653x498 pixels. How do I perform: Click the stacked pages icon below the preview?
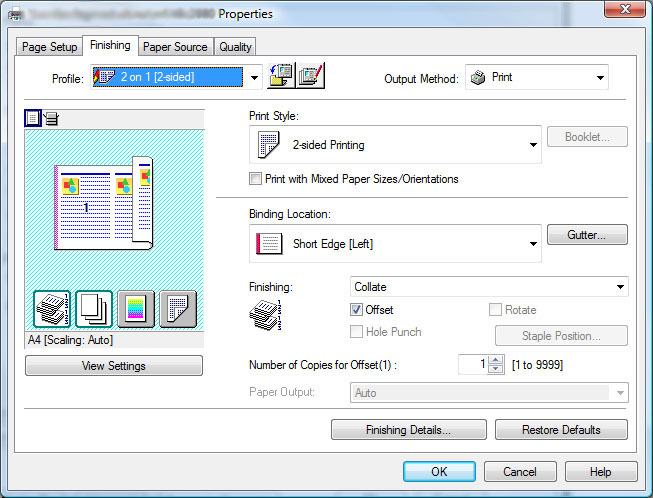click(x=94, y=309)
